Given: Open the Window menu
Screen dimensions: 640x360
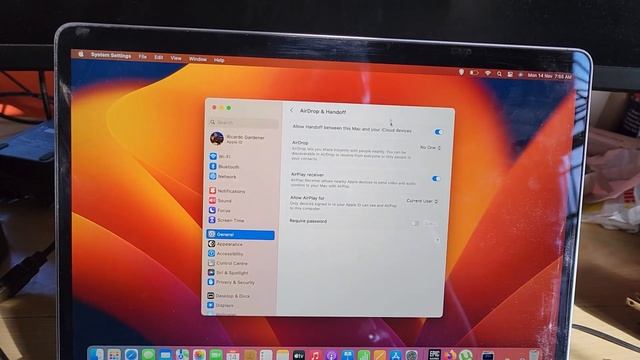Looking at the screenshot, I should pos(198,59).
